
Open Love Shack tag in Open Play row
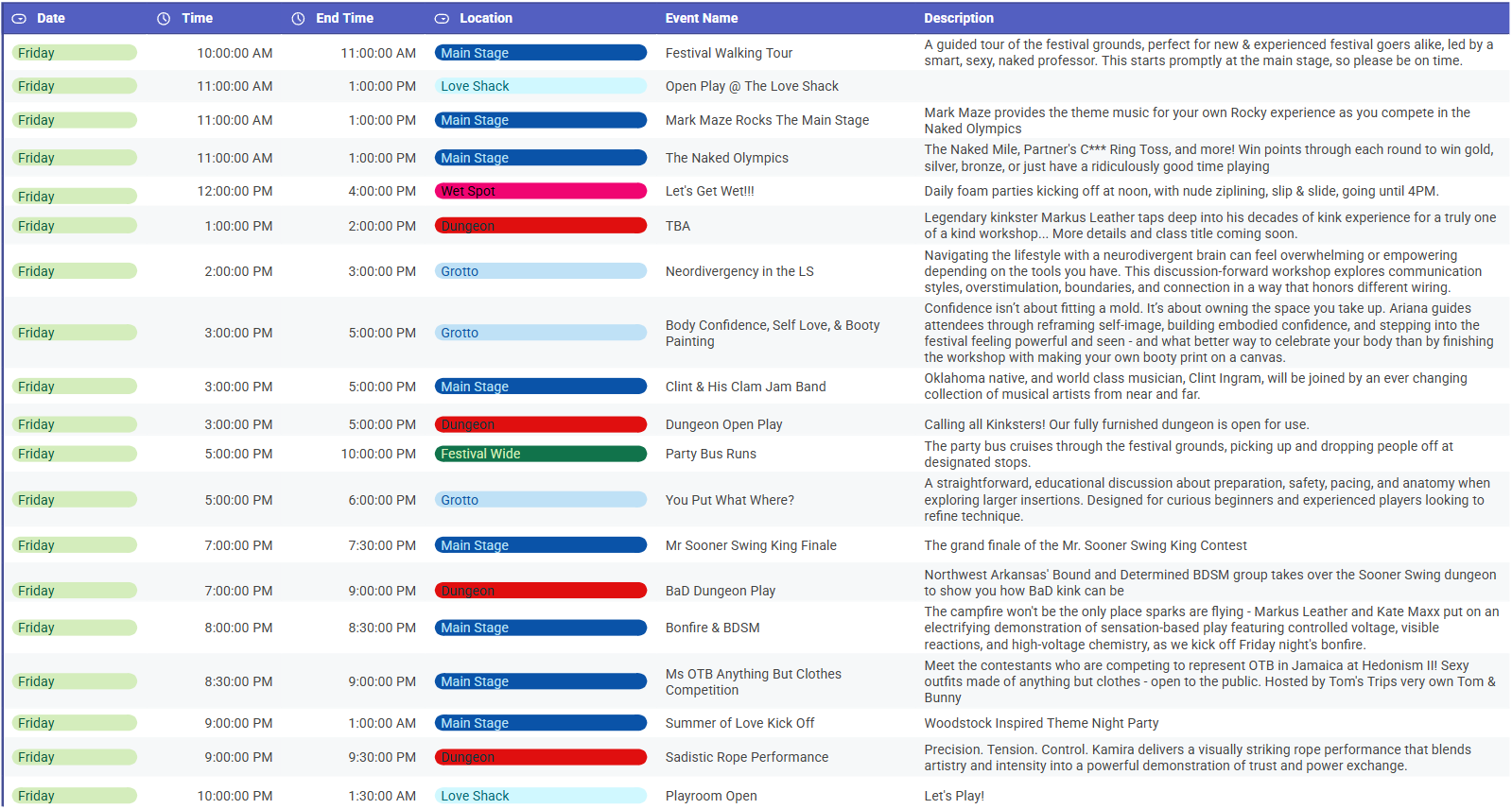pos(540,86)
